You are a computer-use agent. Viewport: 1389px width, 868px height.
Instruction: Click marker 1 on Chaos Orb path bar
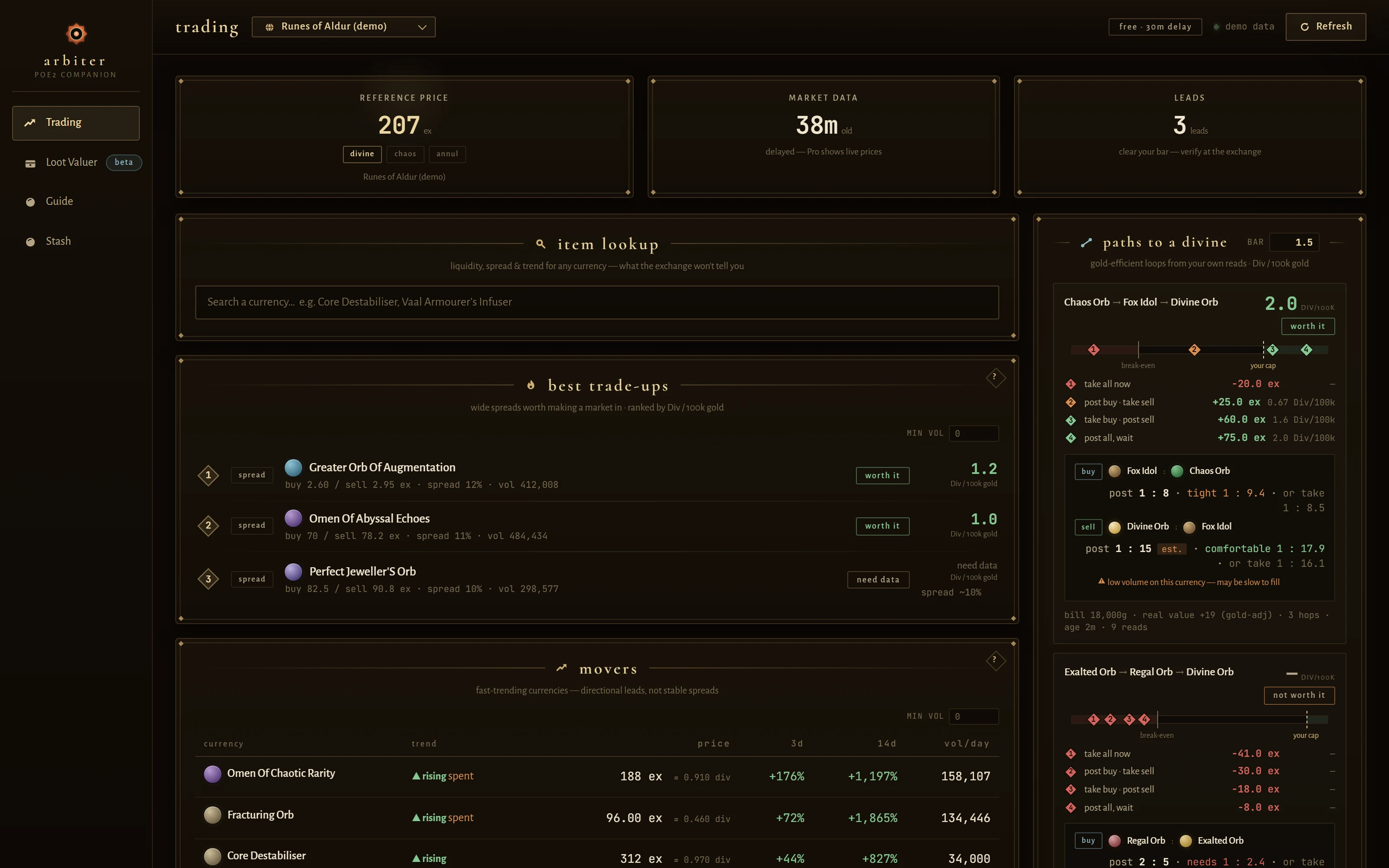point(1093,350)
